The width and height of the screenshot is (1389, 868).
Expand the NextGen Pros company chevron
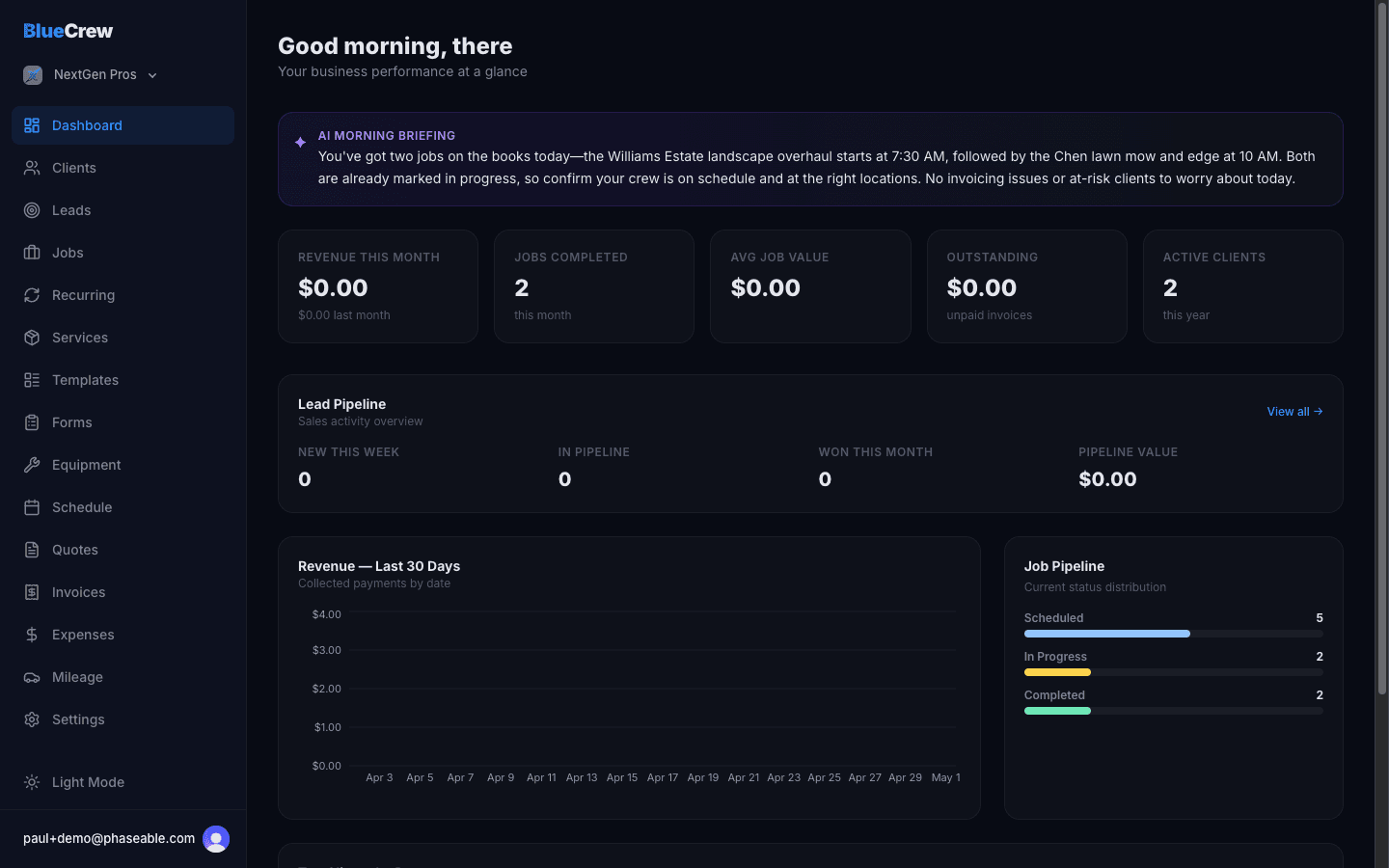152,75
